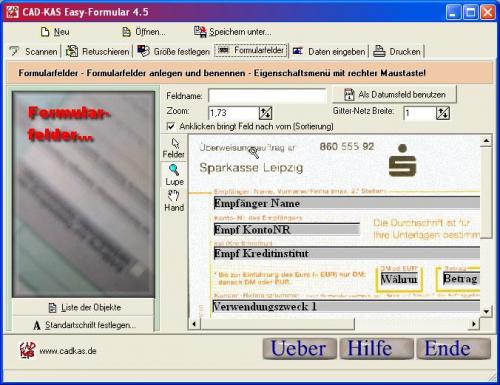This screenshot has width=500, height=385.
Task: Click vertical scrollbar up arrow
Action: 486,141
